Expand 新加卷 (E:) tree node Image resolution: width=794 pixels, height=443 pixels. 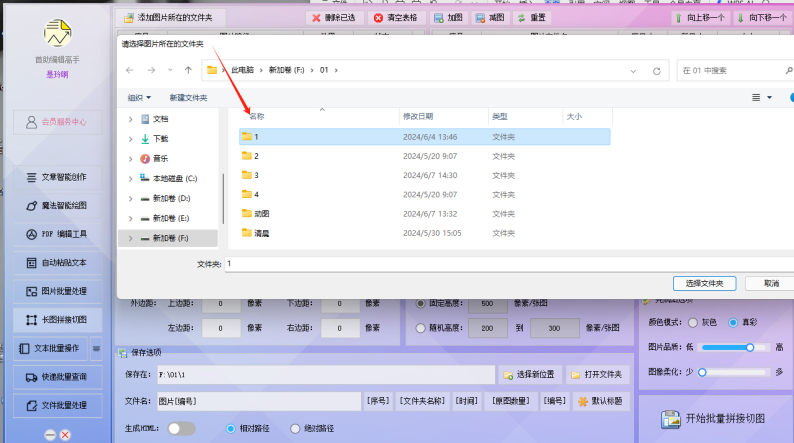(x=131, y=219)
